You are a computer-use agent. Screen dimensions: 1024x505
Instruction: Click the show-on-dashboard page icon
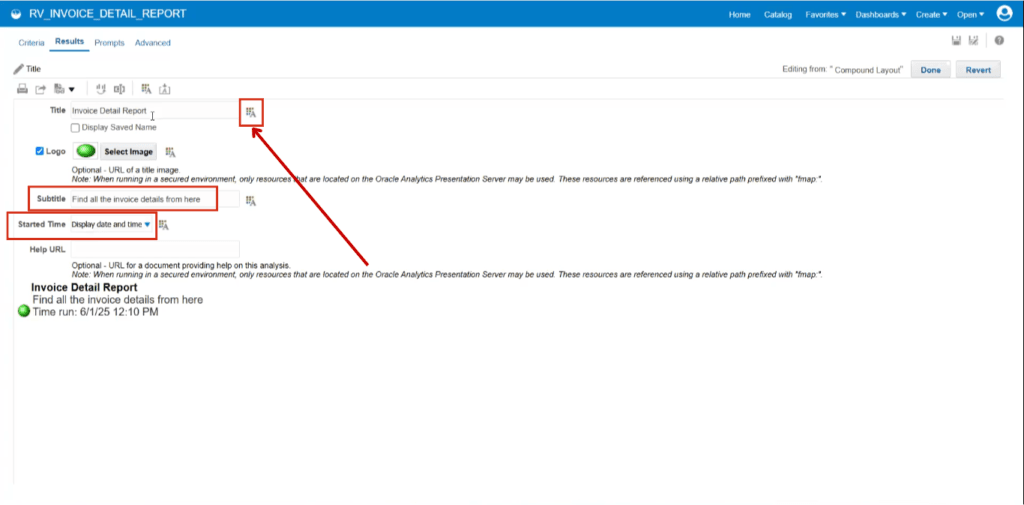tap(59, 89)
